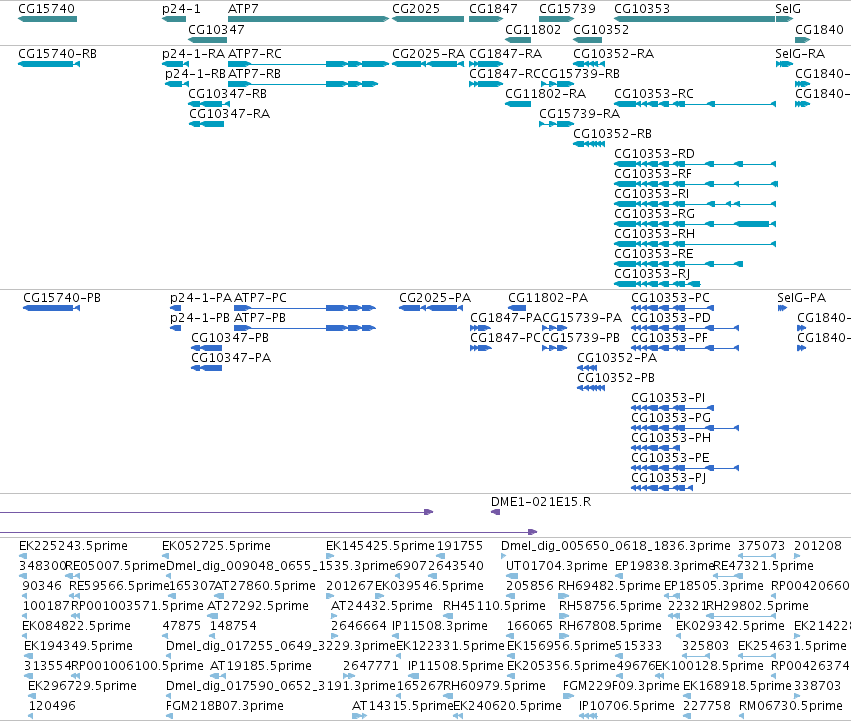Choose protein CG10347-PB

[207, 349]
